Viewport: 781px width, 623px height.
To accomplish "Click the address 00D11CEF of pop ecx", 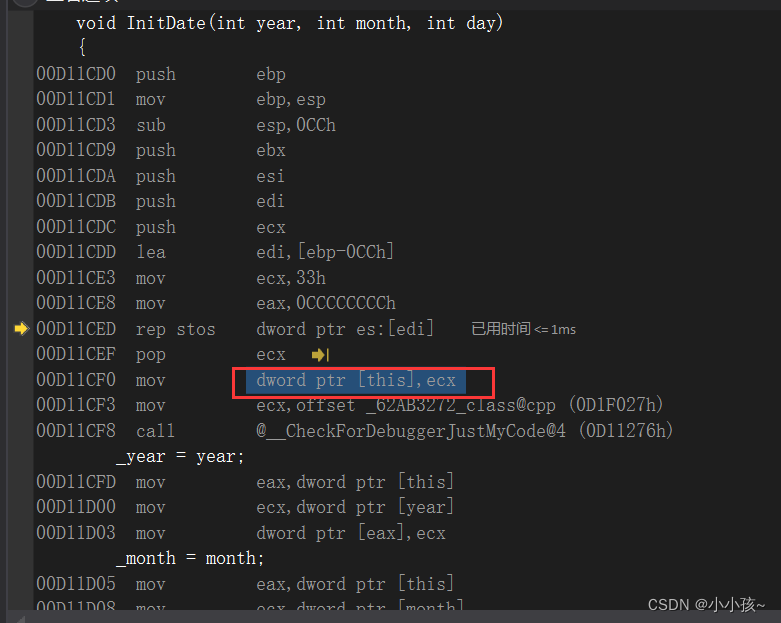I will pyautogui.click(x=76, y=354).
